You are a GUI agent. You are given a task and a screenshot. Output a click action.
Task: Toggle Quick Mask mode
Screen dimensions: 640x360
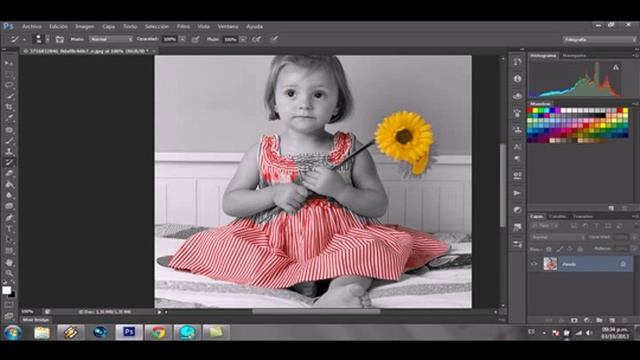[9, 304]
